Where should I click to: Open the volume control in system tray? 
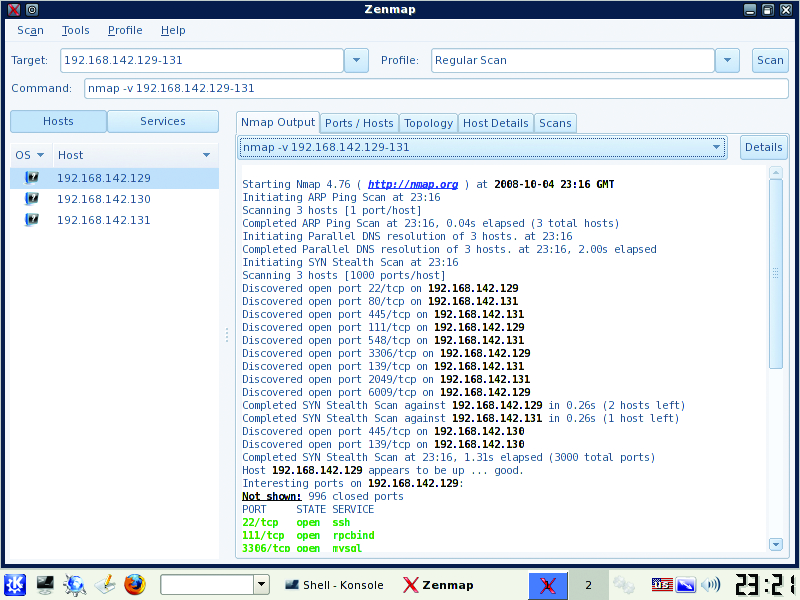click(711, 585)
